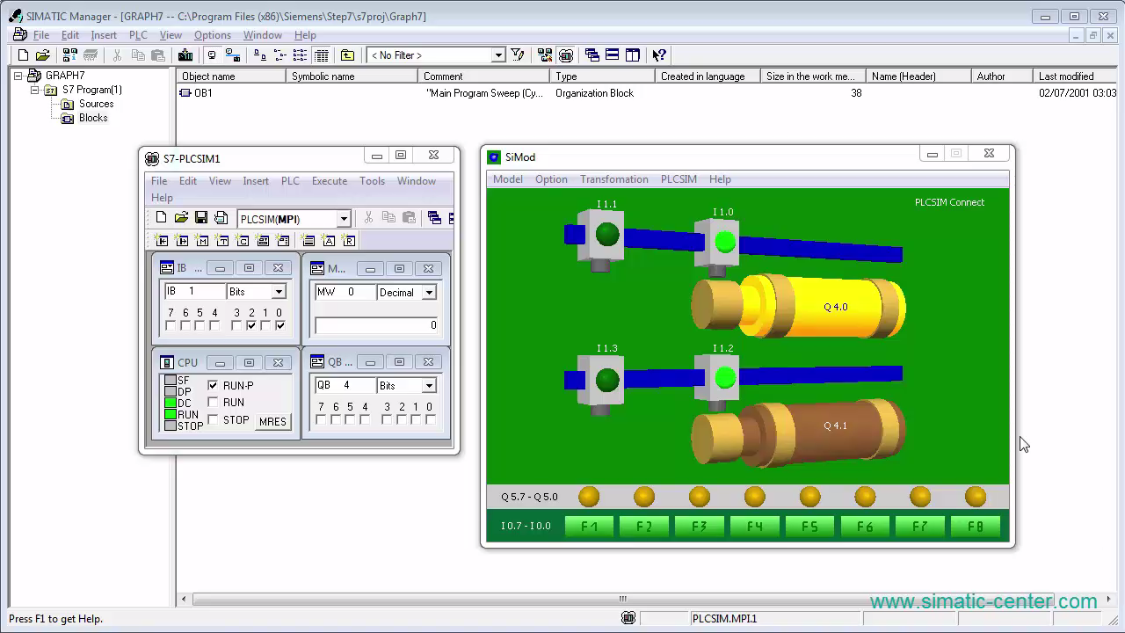This screenshot has height=633, width=1125.
Task: Click the context Help arrow-question icon
Action: 659,55
